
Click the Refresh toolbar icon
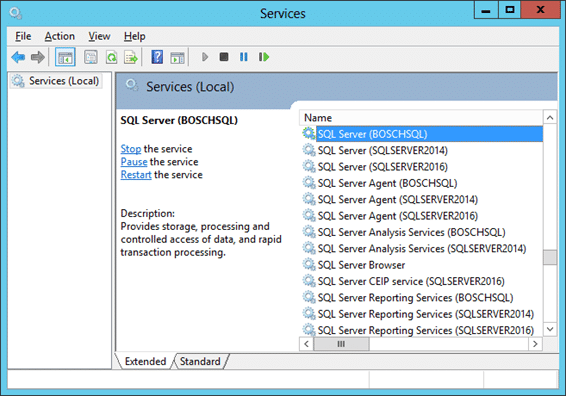[x=111, y=57]
